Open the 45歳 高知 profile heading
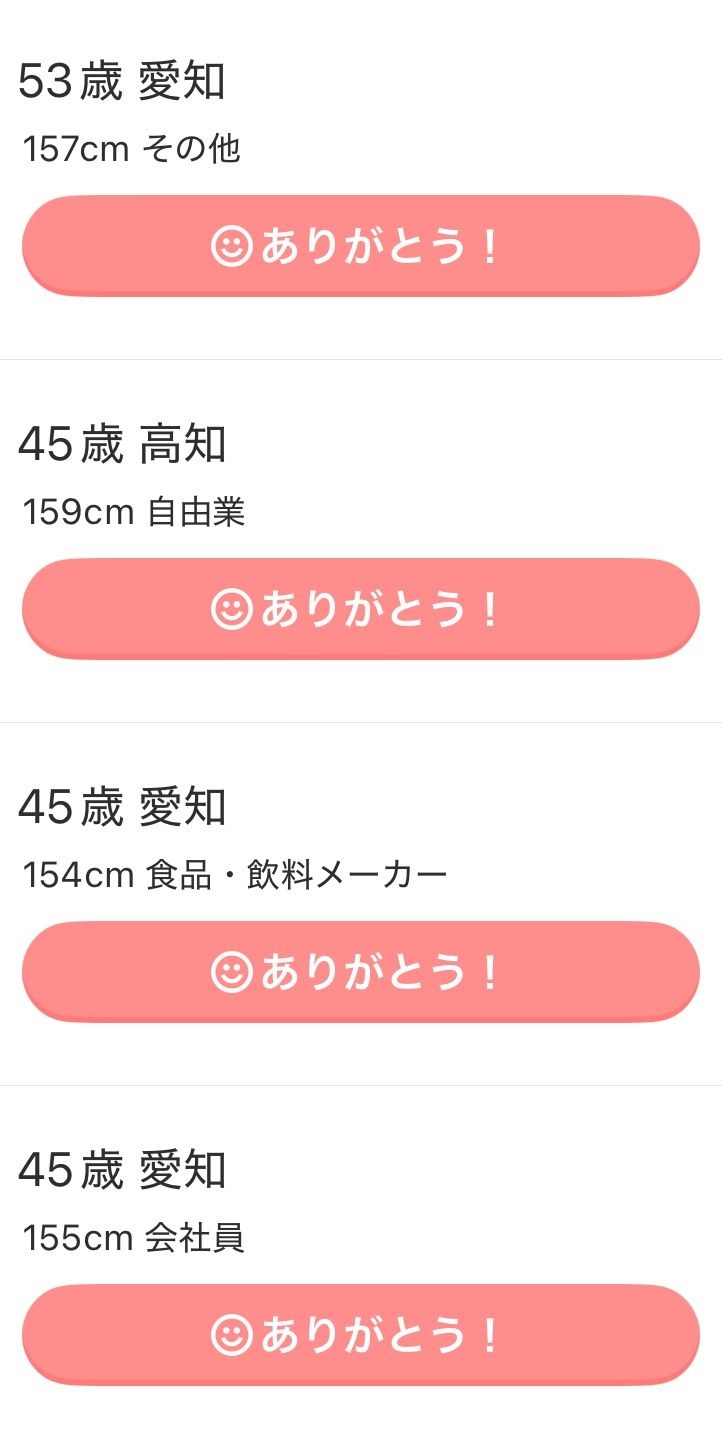 tap(122, 445)
